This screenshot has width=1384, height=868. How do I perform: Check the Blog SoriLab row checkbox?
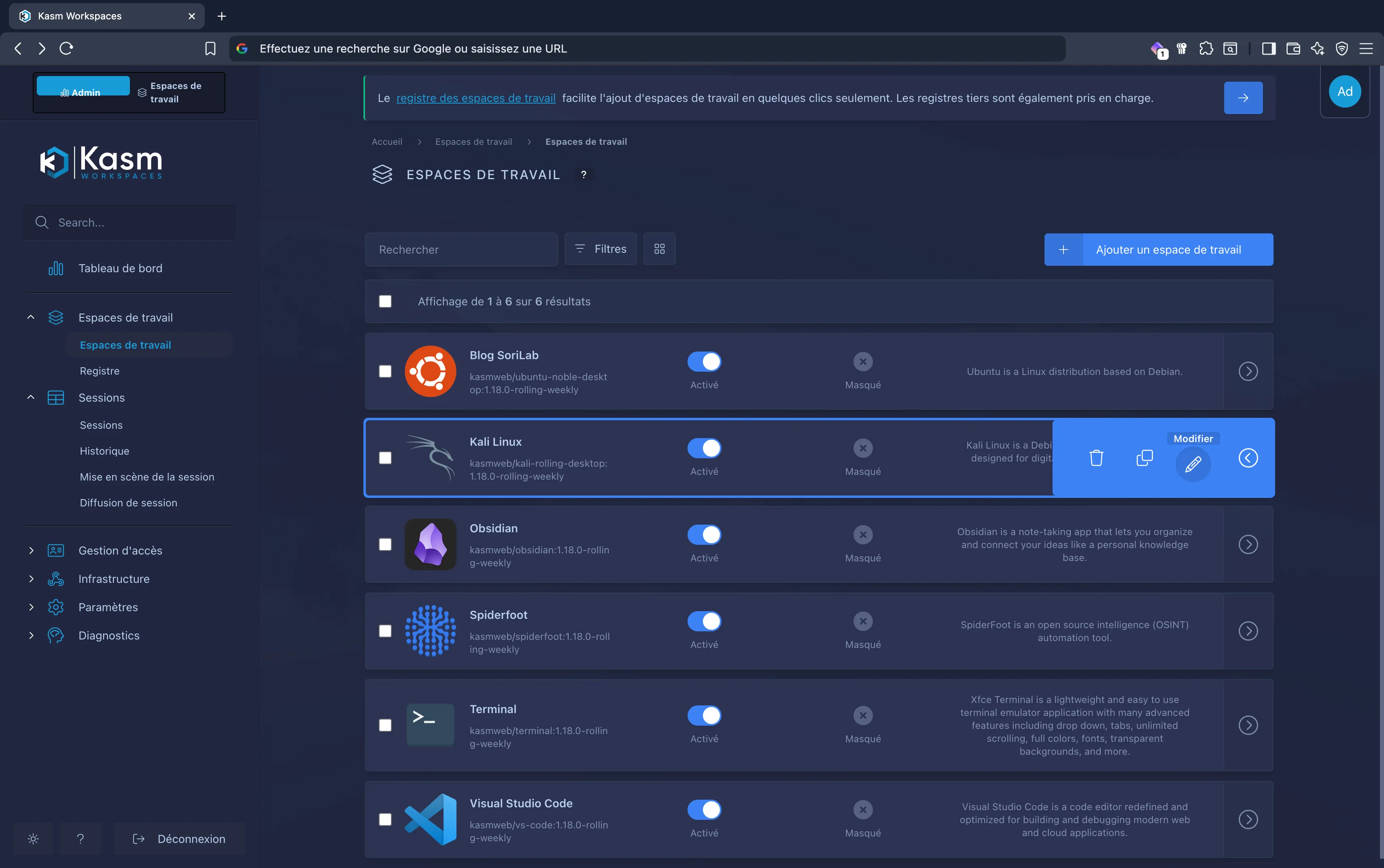click(x=385, y=371)
